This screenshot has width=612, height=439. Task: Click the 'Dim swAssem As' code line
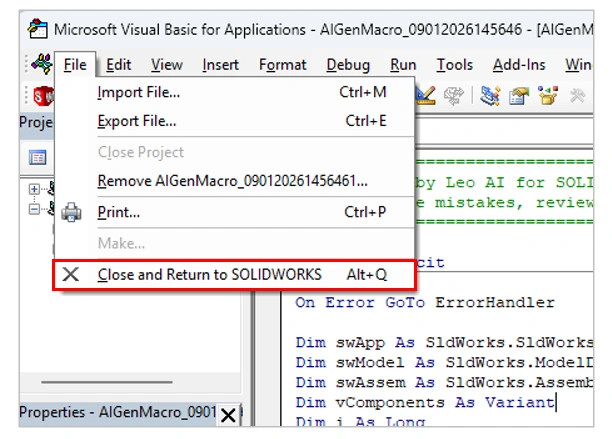pos(444,382)
